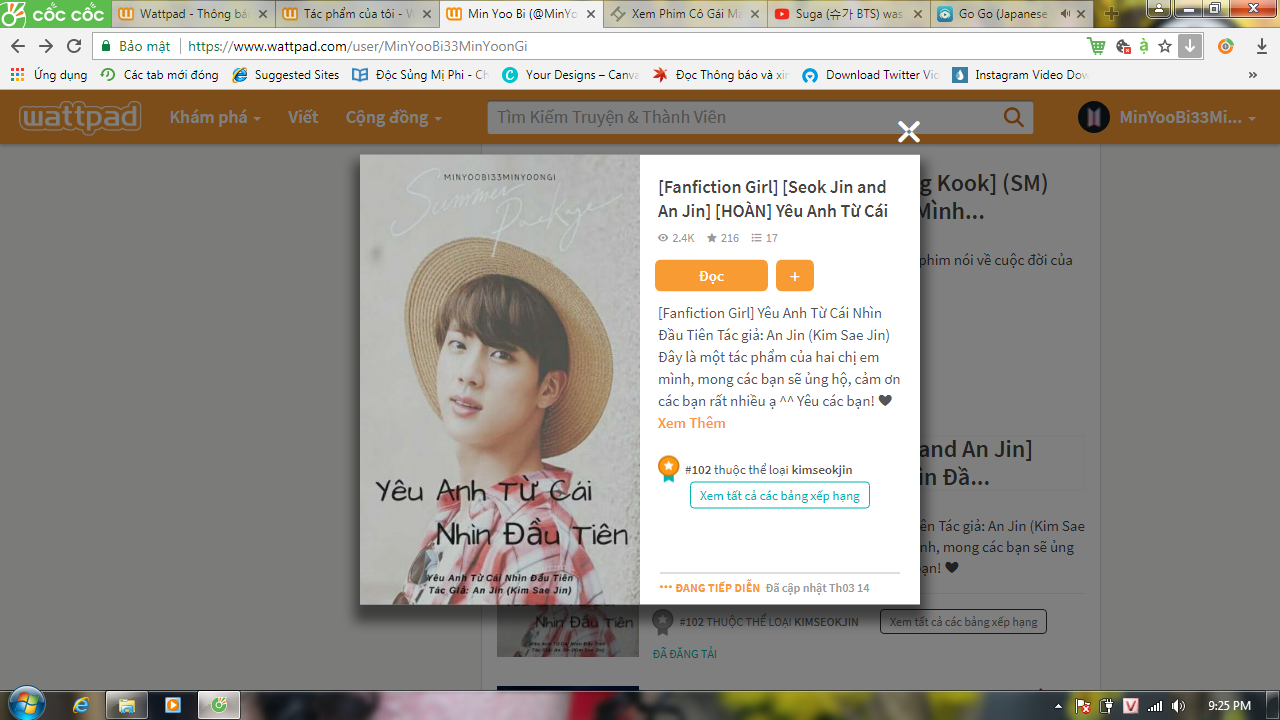Click background 'Xem tất cả các bảng xếp hạng' button
1280x720 pixels.
coord(963,622)
